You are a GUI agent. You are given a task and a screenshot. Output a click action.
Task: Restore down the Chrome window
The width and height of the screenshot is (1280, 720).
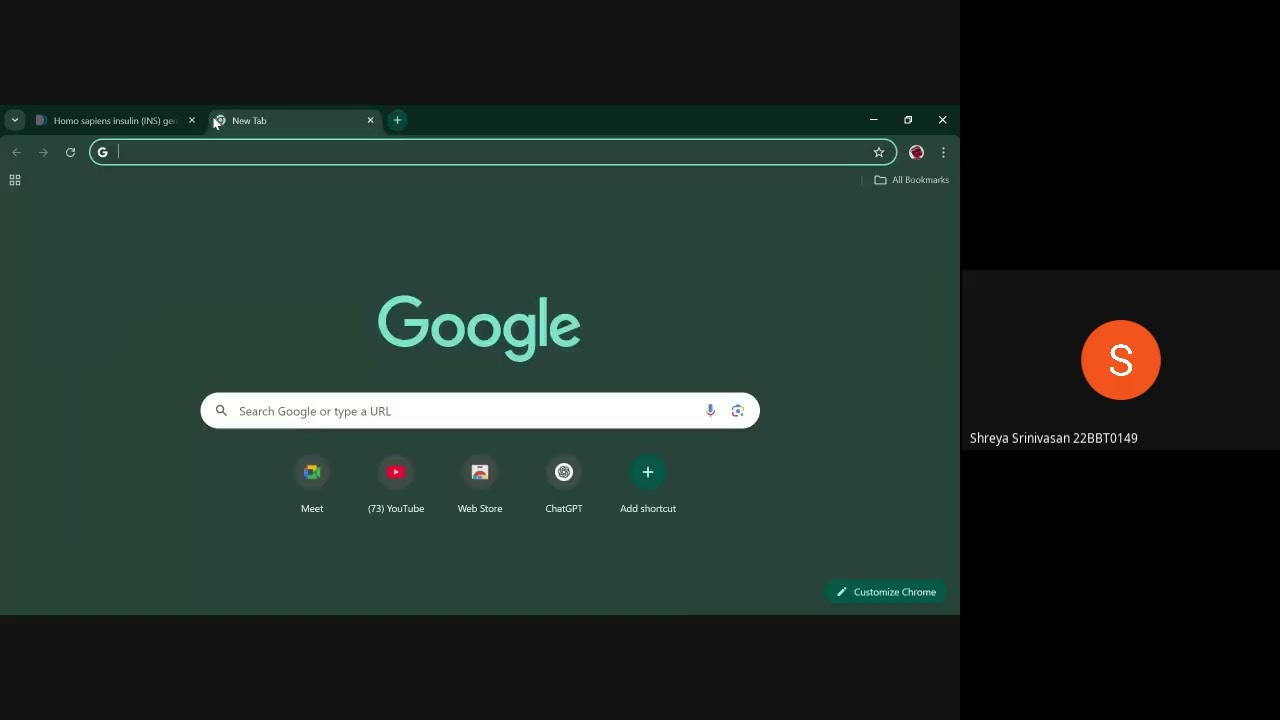click(x=908, y=120)
